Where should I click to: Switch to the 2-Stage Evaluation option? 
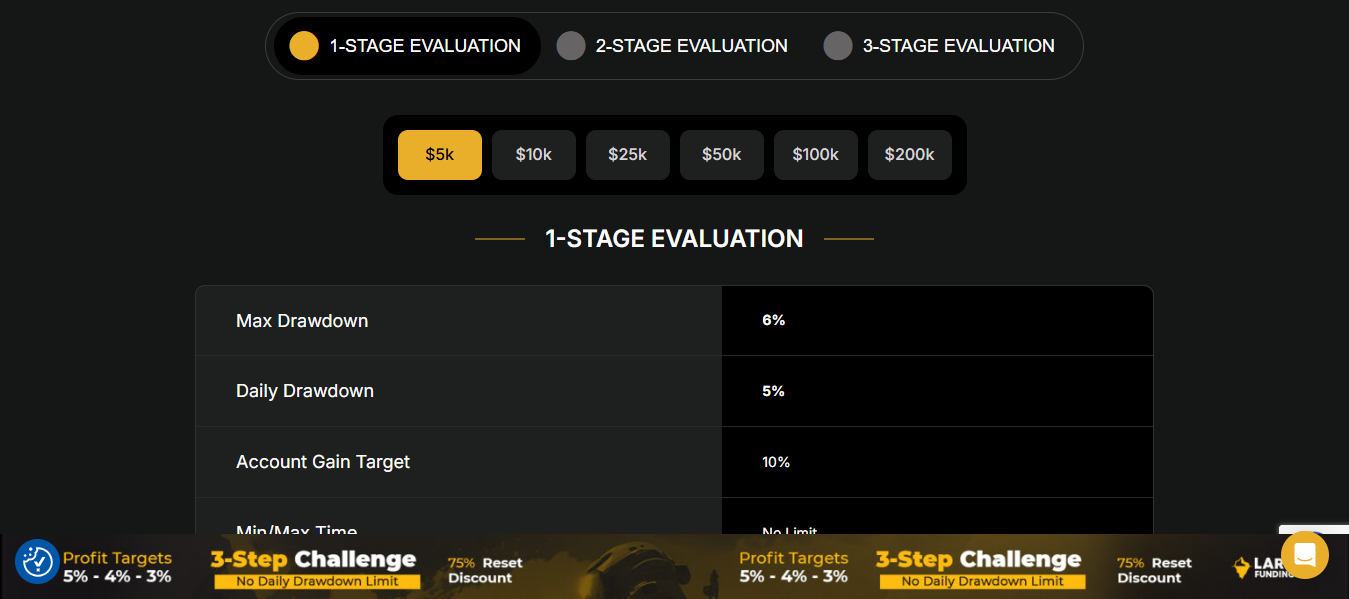click(691, 46)
